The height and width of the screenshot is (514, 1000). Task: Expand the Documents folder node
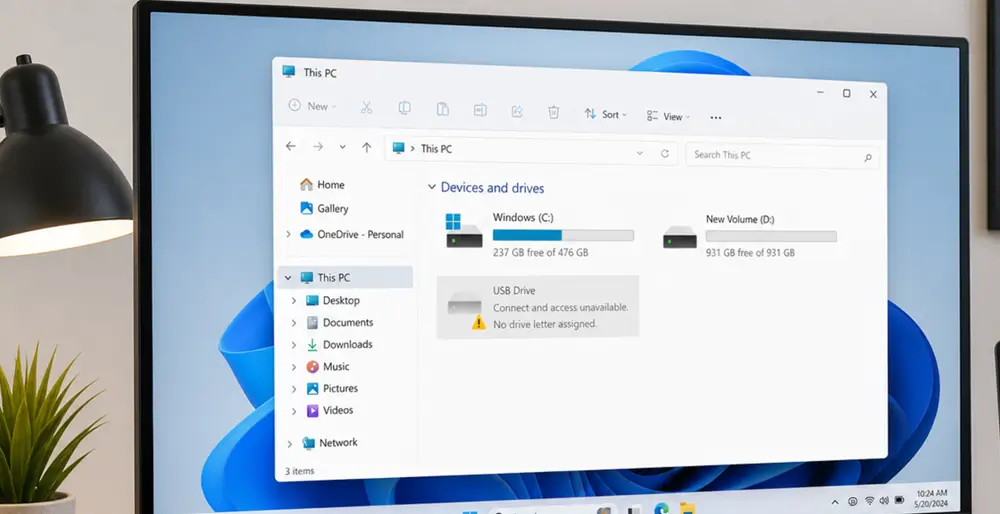294,323
